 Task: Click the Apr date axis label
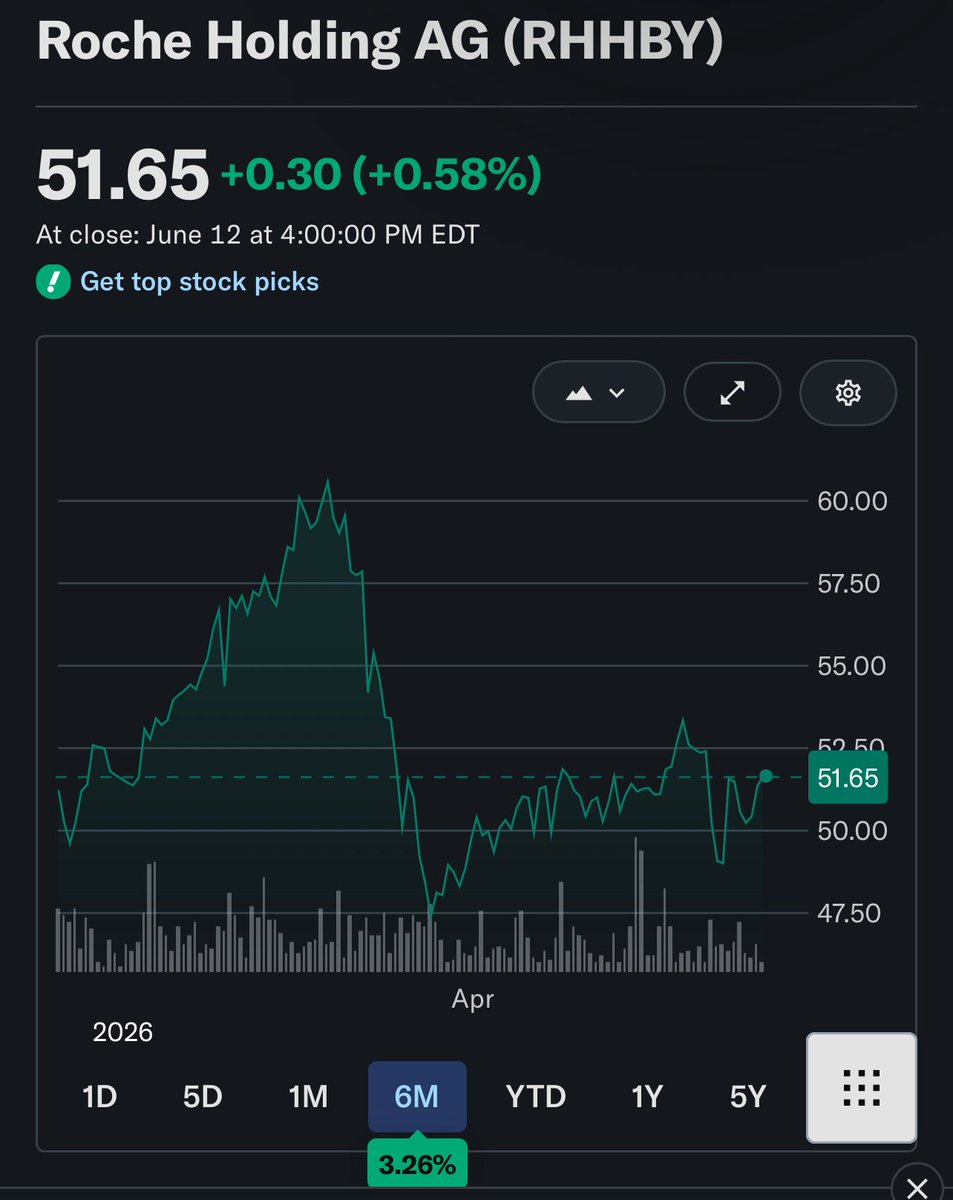click(x=473, y=998)
